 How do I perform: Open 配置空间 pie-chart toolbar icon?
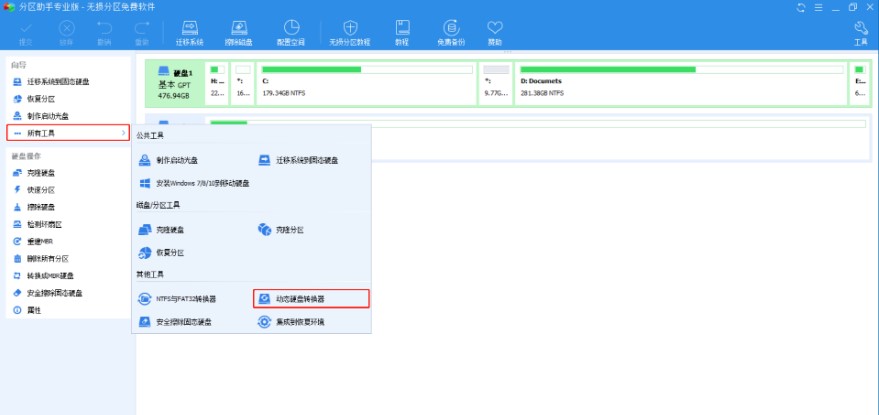click(x=291, y=33)
